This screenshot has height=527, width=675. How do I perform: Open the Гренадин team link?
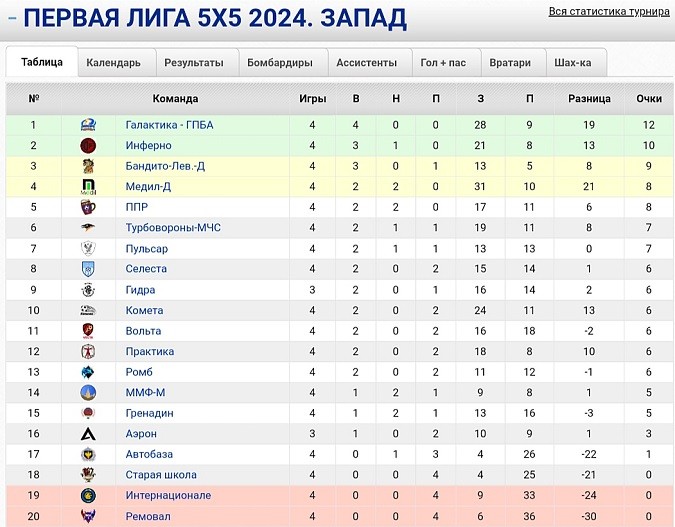click(149, 413)
